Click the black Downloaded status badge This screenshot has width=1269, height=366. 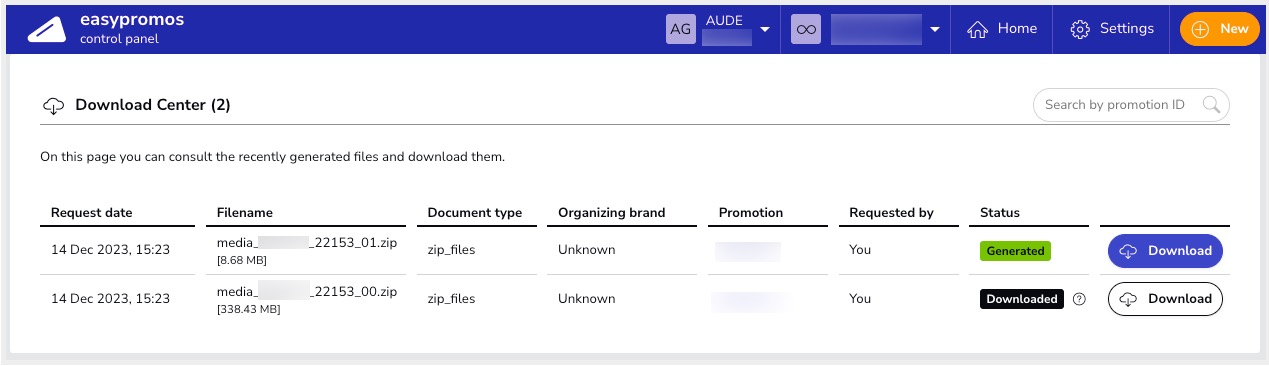tap(1021, 299)
